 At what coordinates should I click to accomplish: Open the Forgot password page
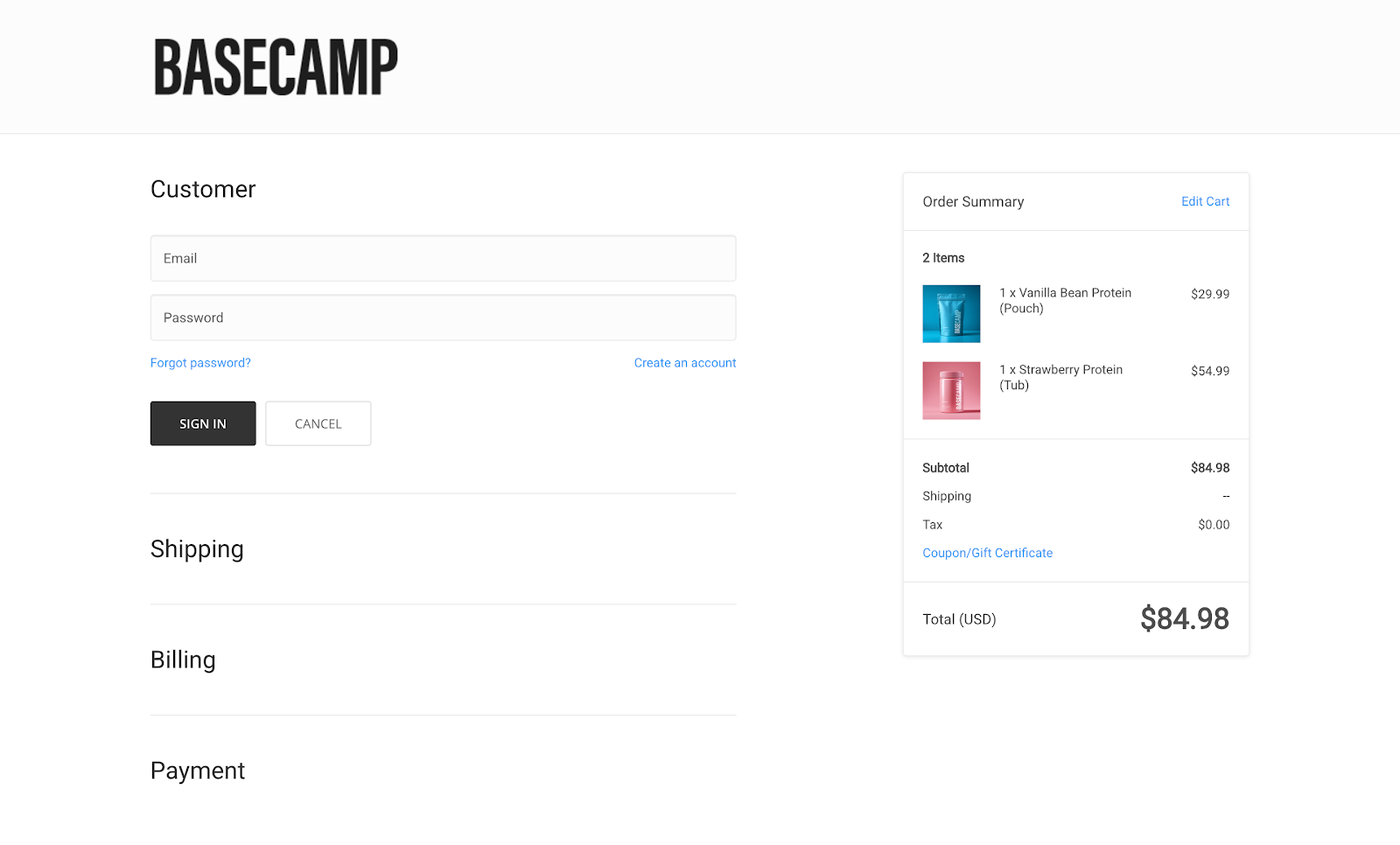tap(199, 362)
